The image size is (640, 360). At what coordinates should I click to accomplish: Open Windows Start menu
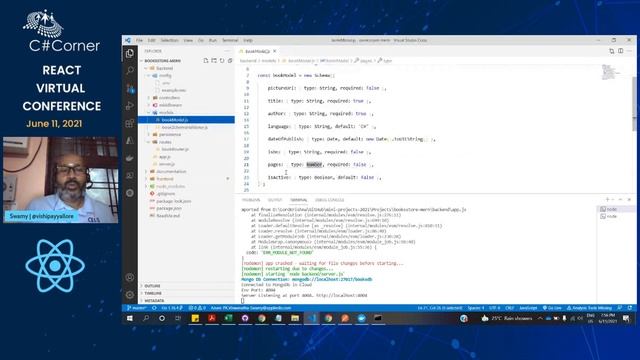point(129,318)
